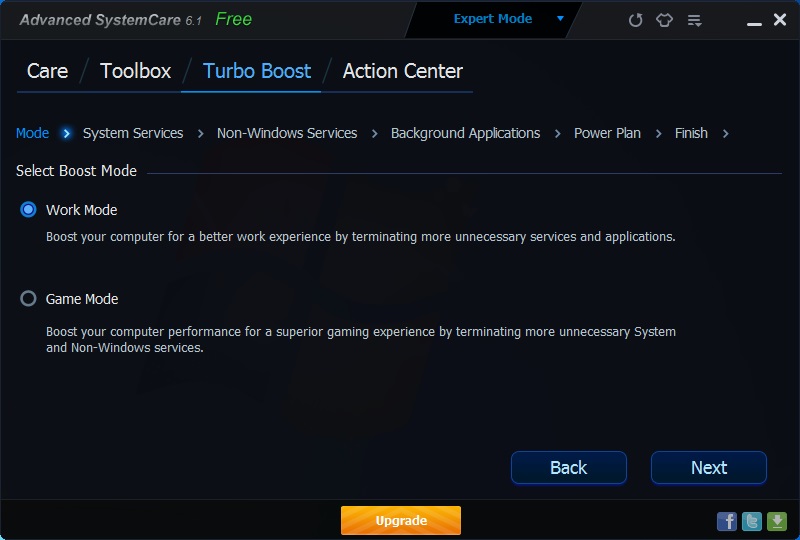Image resolution: width=800 pixels, height=540 pixels.
Task: Open the Twitter share icon
Action: coord(752,521)
